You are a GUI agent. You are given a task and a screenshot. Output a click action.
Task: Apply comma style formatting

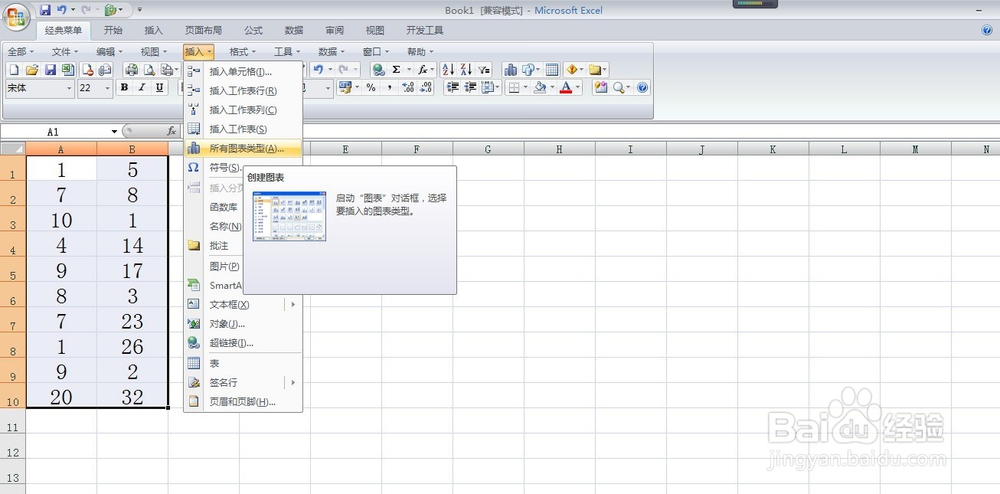click(x=389, y=88)
